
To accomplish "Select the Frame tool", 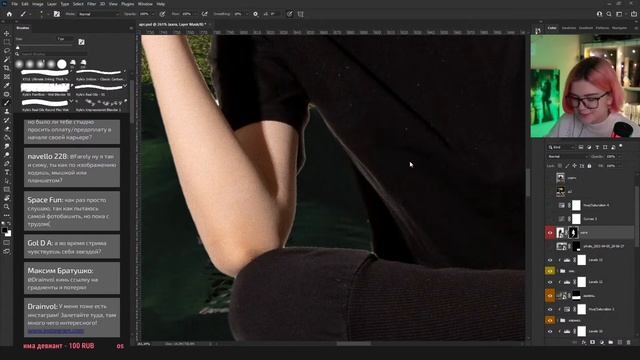I will pos(7,77).
